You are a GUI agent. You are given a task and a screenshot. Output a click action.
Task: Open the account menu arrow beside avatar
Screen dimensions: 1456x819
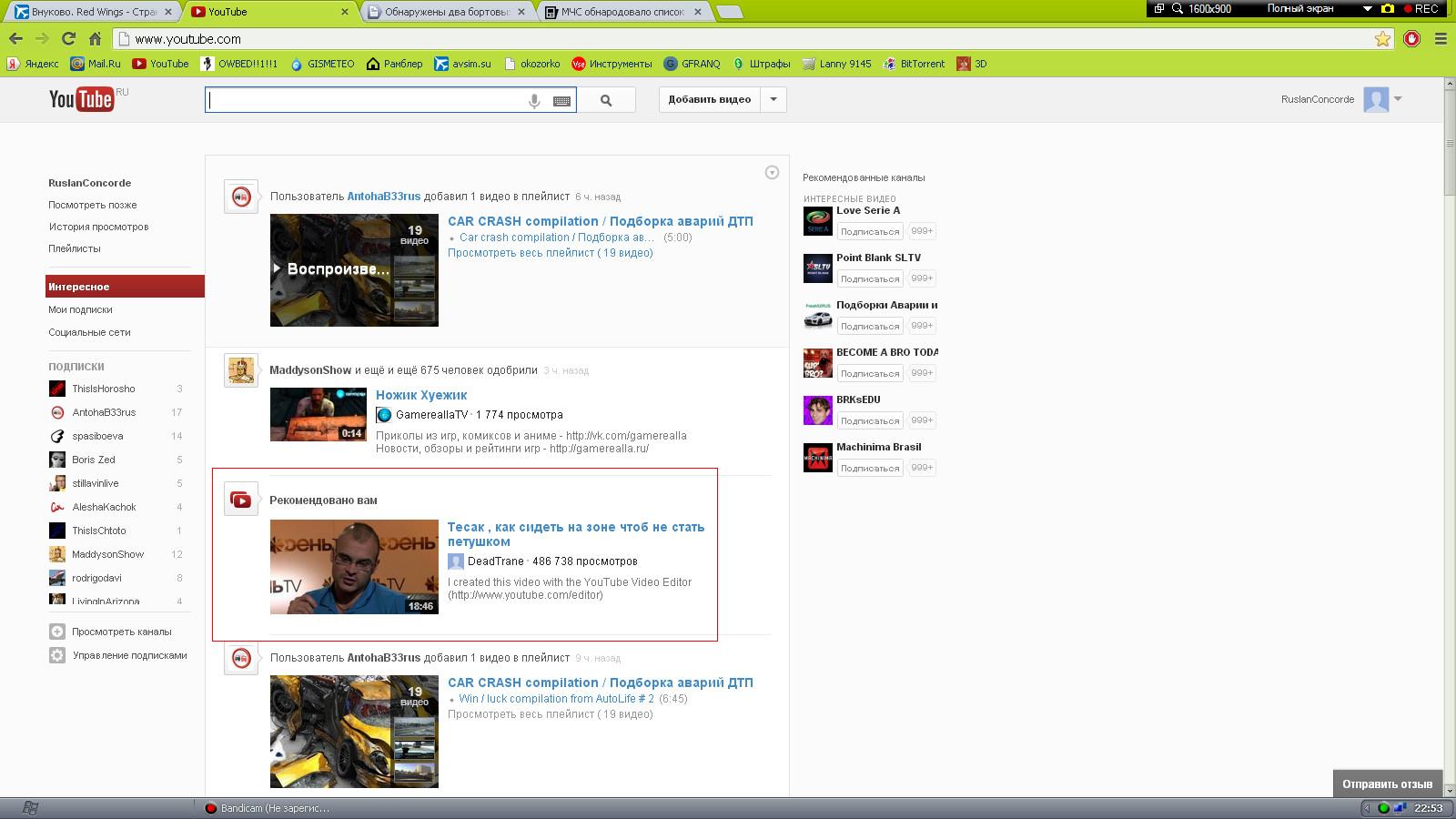[1398, 99]
